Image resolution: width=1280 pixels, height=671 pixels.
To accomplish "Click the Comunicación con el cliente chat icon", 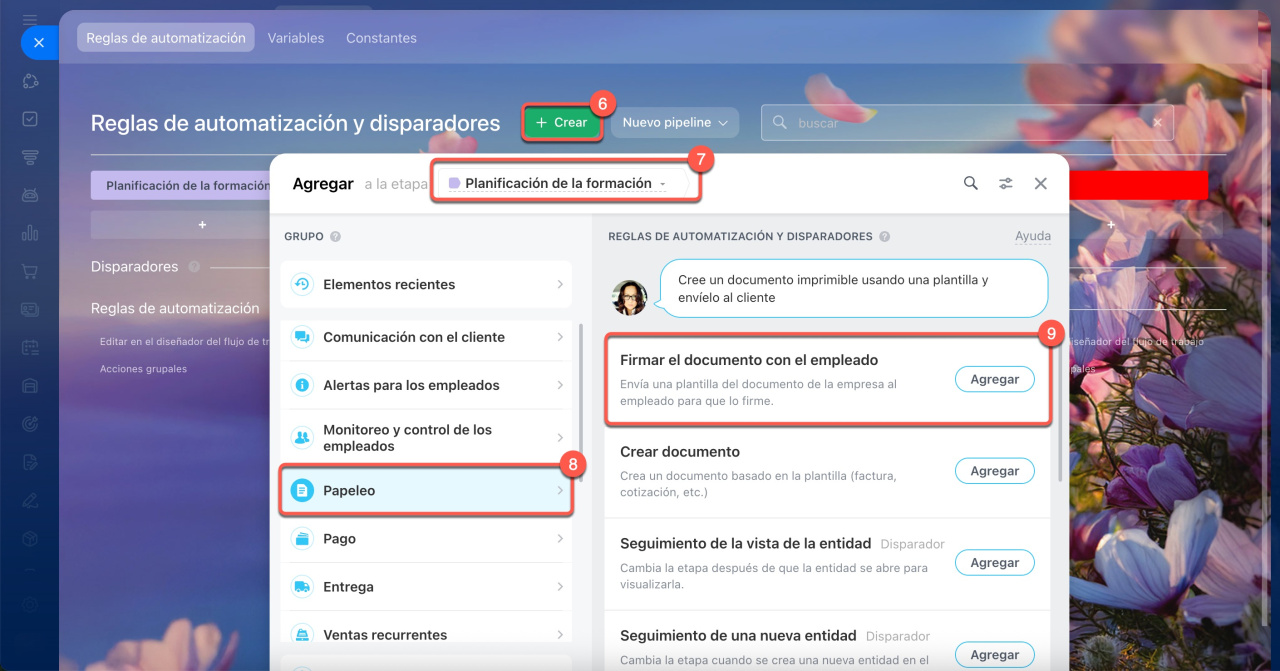I will [x=302, y=337].
